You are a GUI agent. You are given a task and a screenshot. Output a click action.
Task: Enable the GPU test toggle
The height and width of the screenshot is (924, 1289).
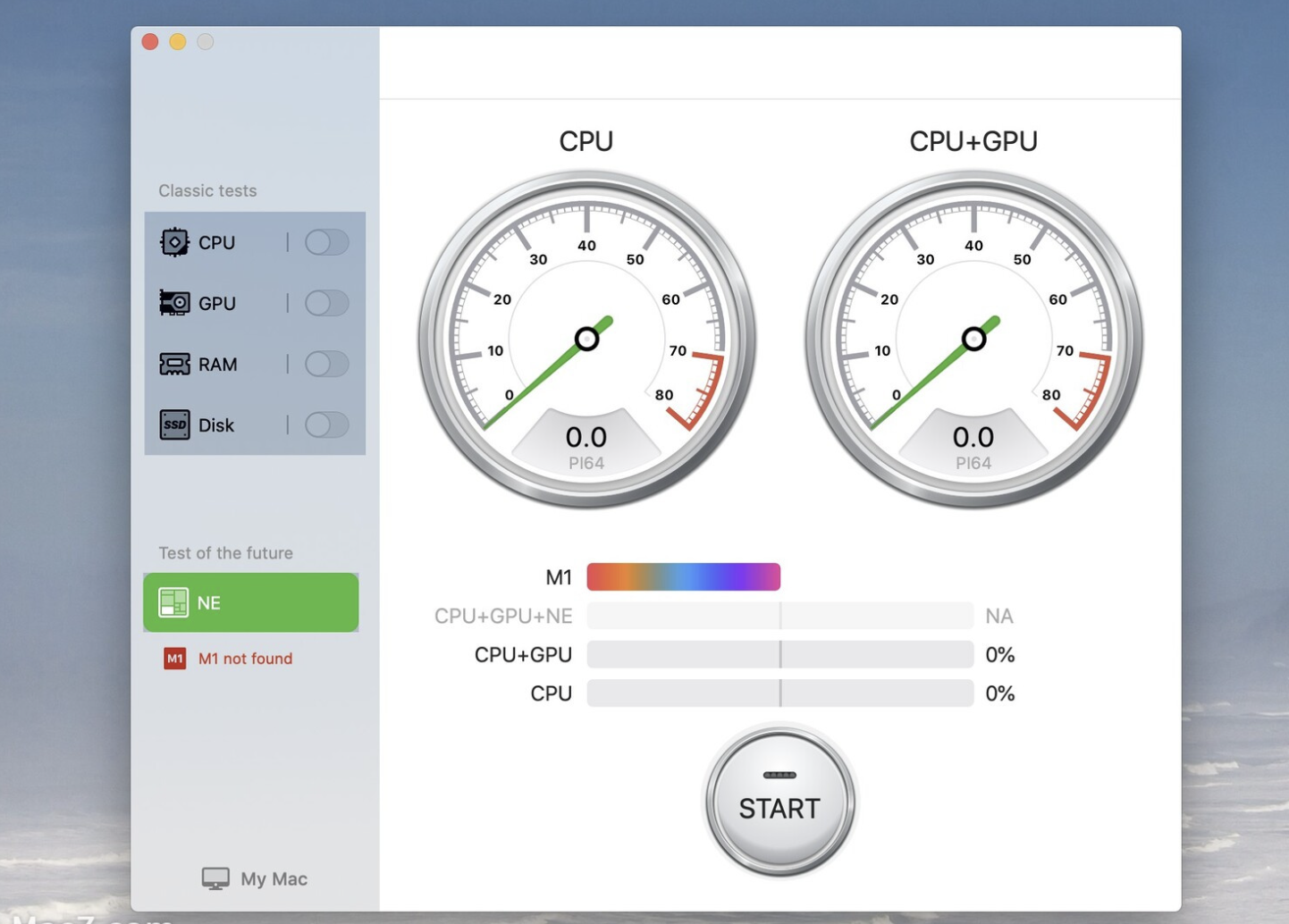pyautogui.click(x=326, y=303)
